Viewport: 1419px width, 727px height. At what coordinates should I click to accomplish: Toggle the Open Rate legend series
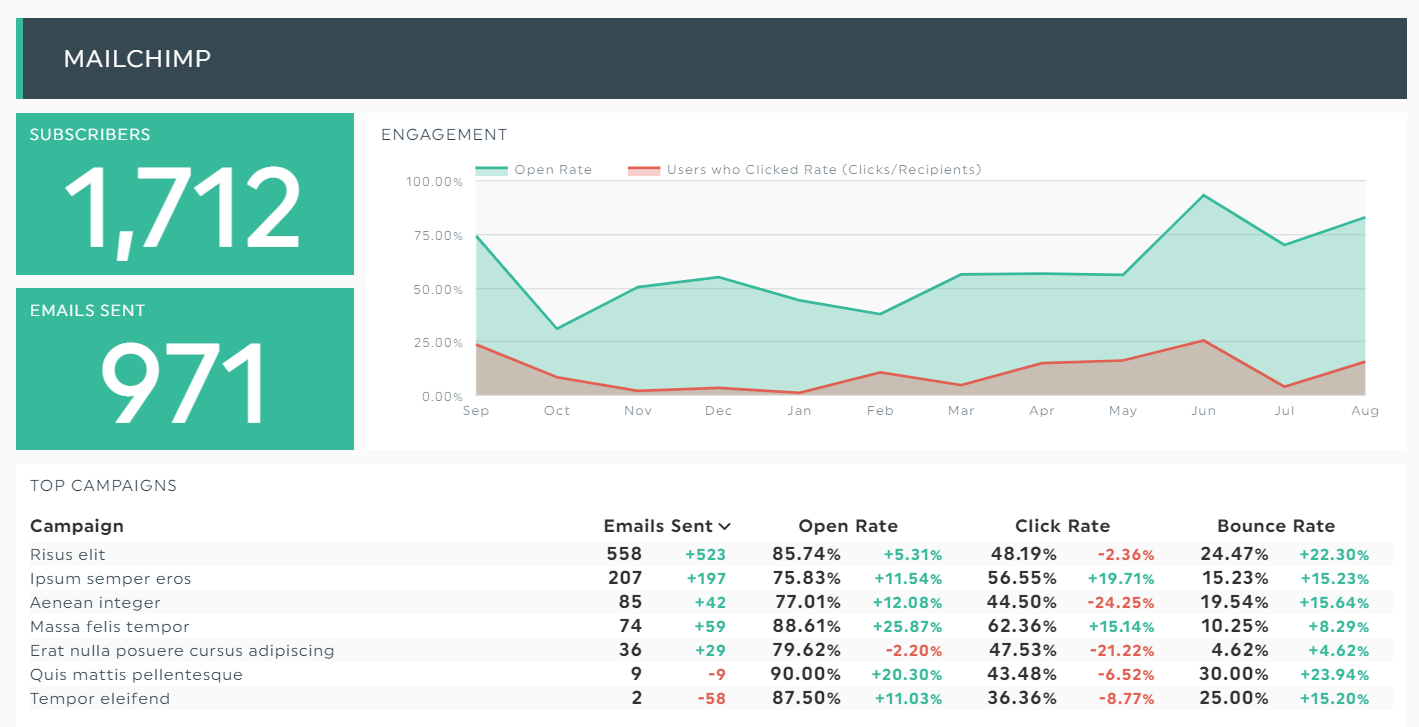click(x=534, y=170)
